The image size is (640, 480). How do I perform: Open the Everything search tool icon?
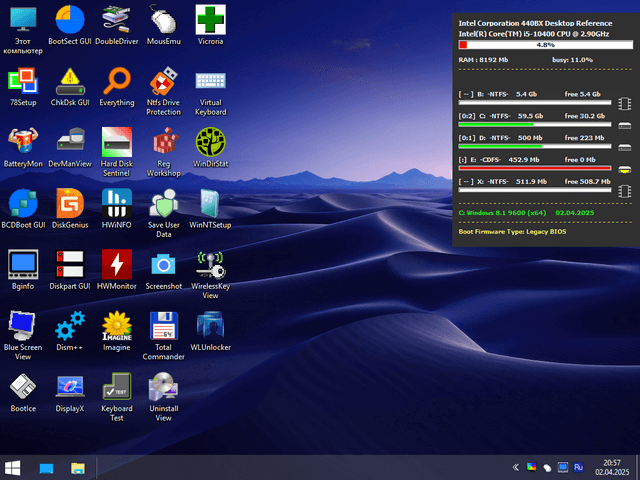[117, 80]
